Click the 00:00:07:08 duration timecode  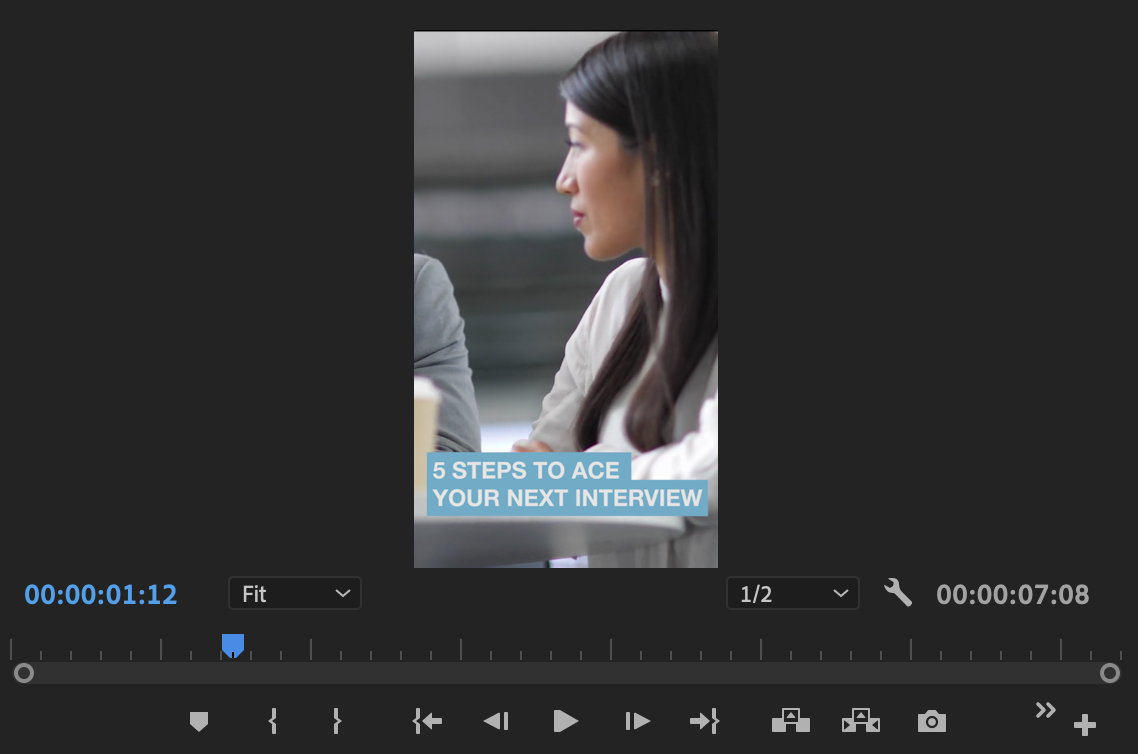[x=1012, y=594]
